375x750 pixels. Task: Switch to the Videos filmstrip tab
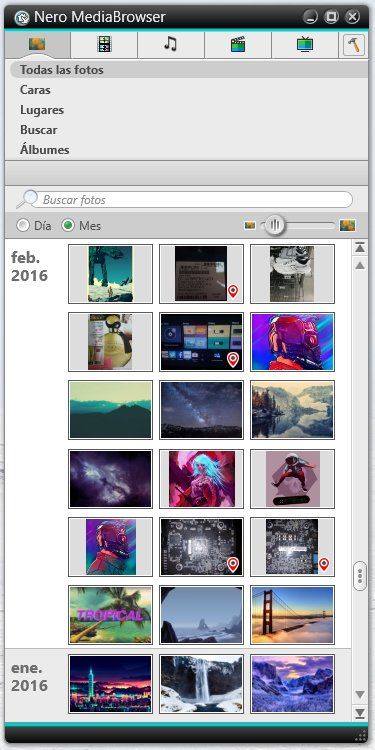coord(104,44)
